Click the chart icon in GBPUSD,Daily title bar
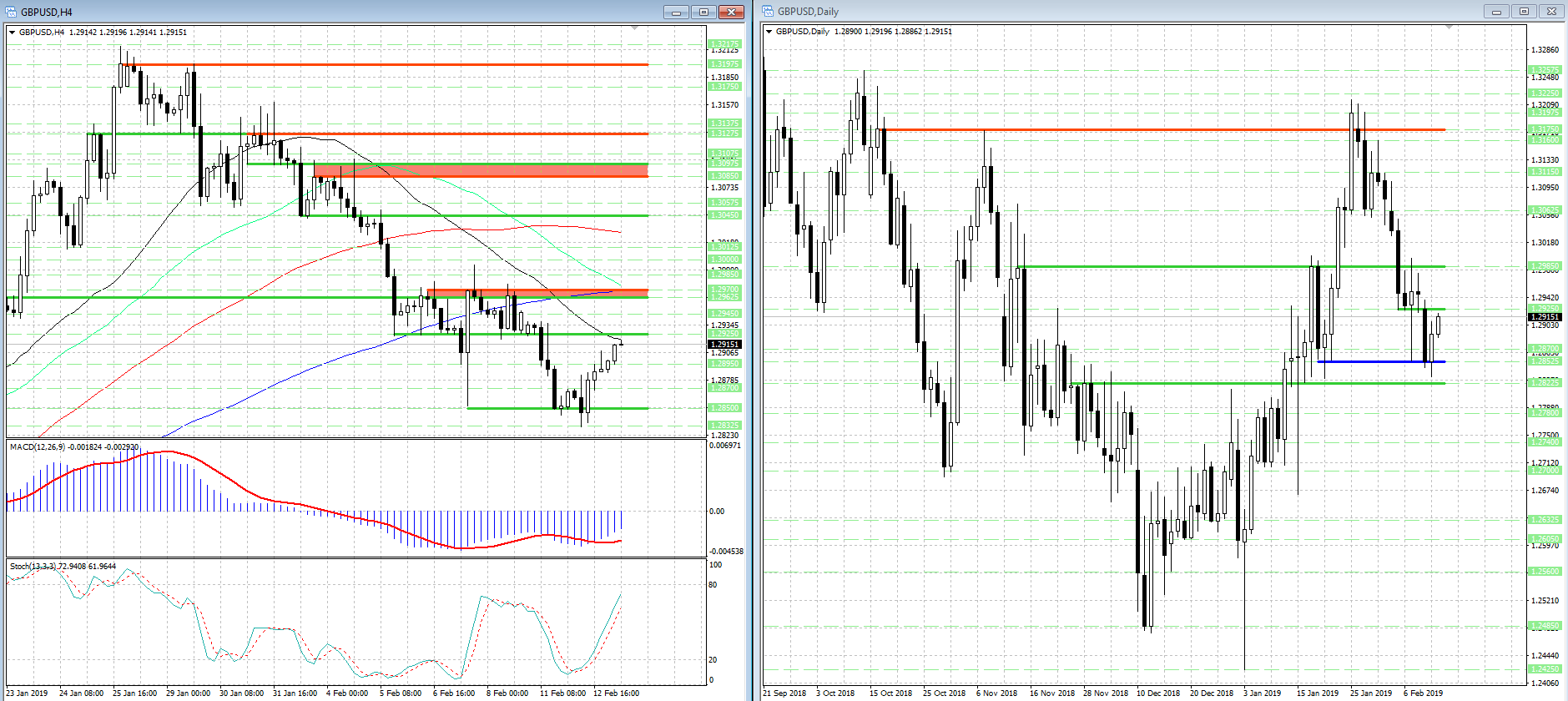Screen dimensions: 1568x701 (x=768, y=12)
